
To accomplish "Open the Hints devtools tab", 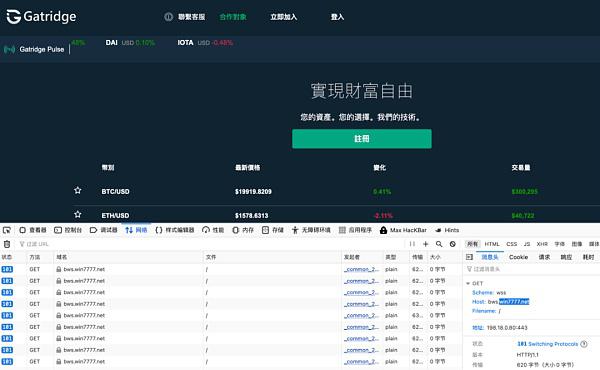I will (447, 230).
